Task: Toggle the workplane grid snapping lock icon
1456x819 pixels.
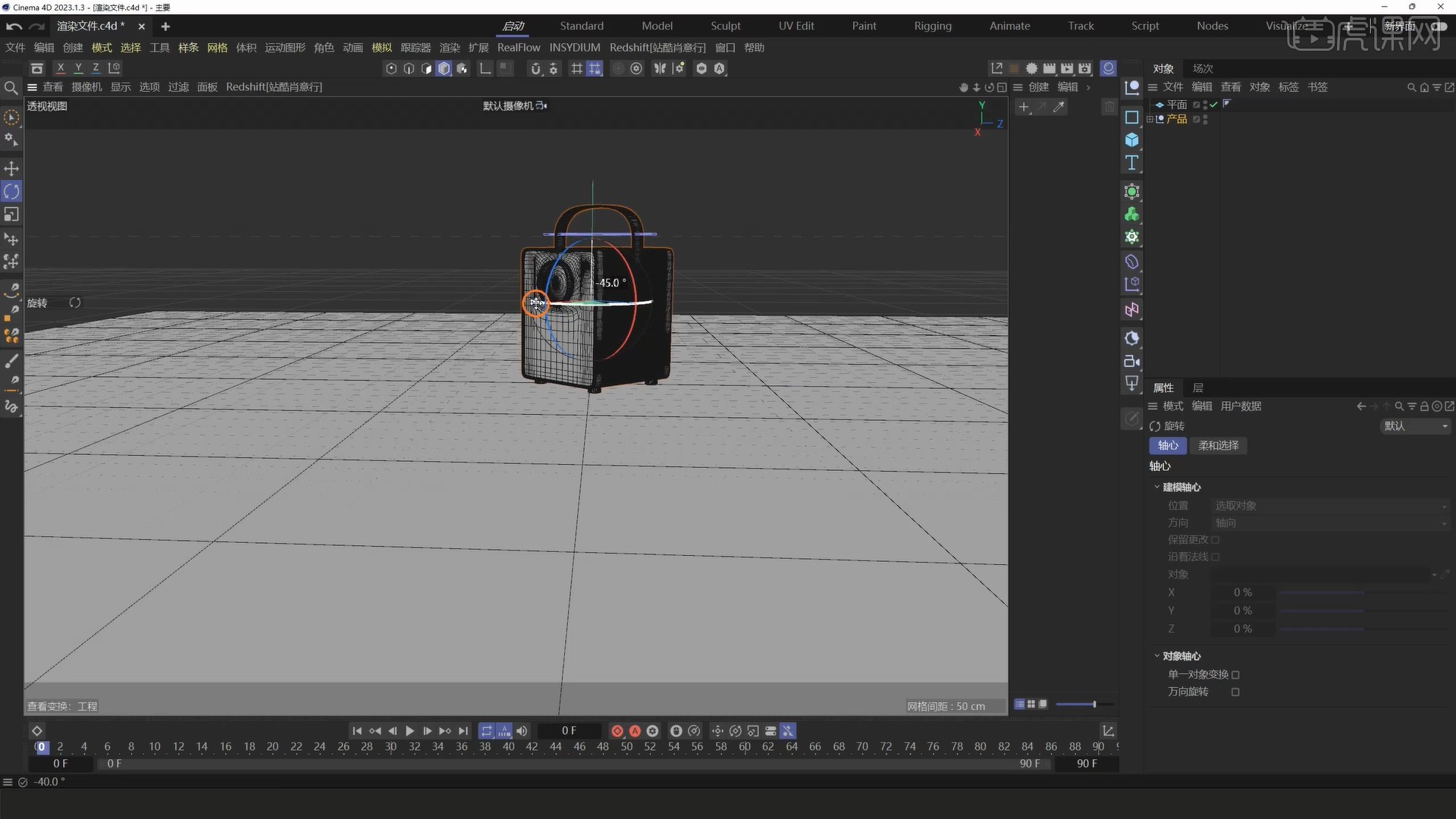Action: tap(595, 68)
